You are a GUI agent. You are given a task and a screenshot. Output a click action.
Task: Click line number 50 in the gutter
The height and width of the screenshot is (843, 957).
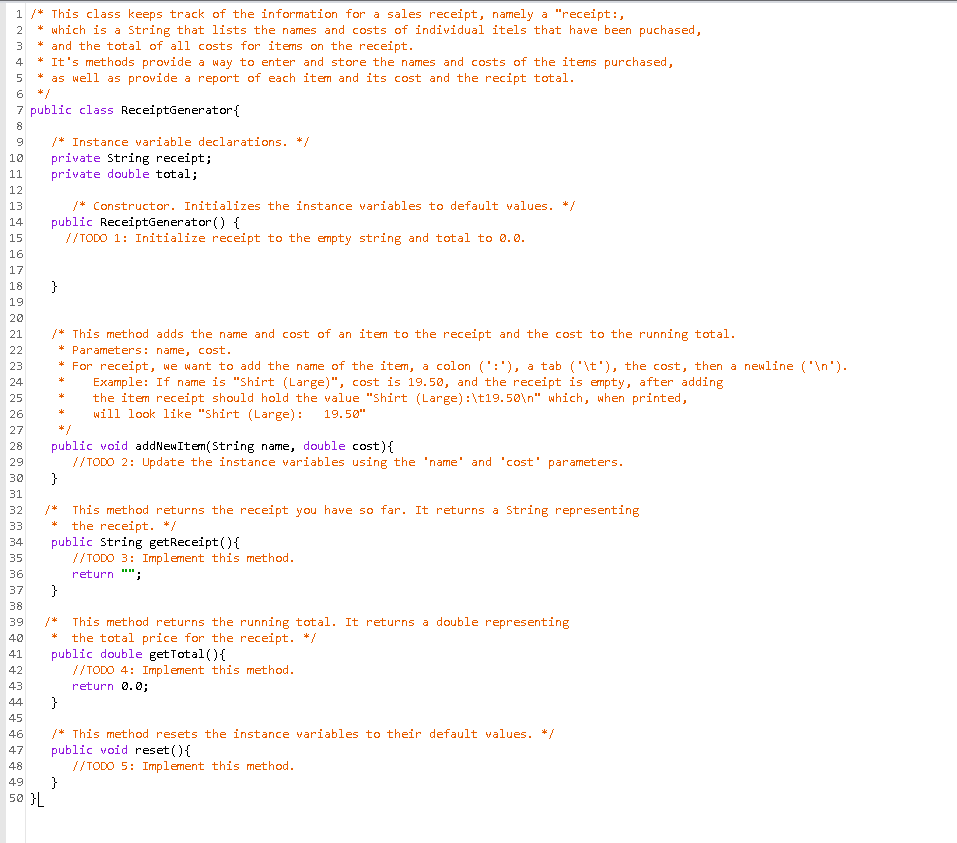tap(13, 797)
